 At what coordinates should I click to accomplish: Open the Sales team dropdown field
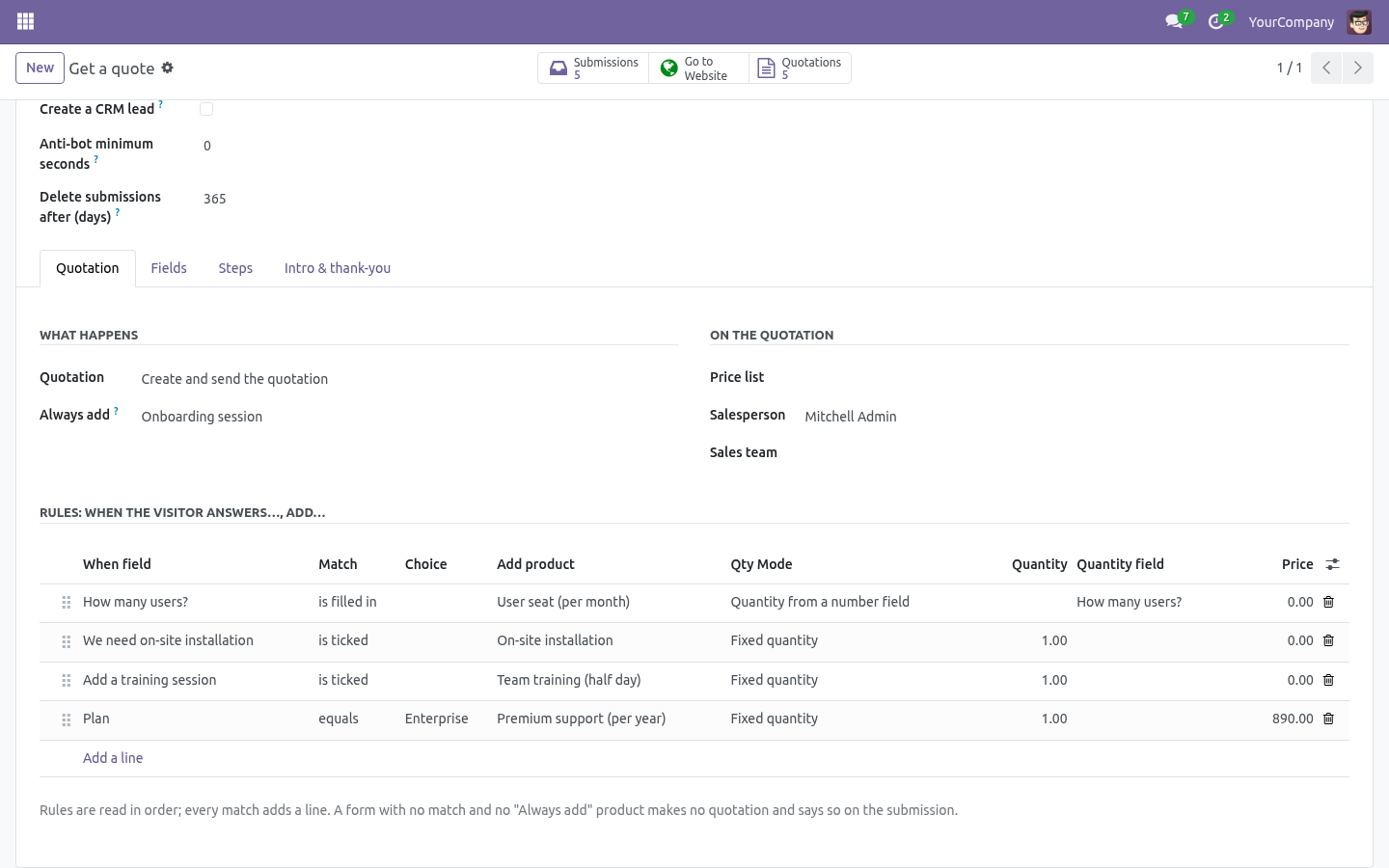coord(1075,452)
